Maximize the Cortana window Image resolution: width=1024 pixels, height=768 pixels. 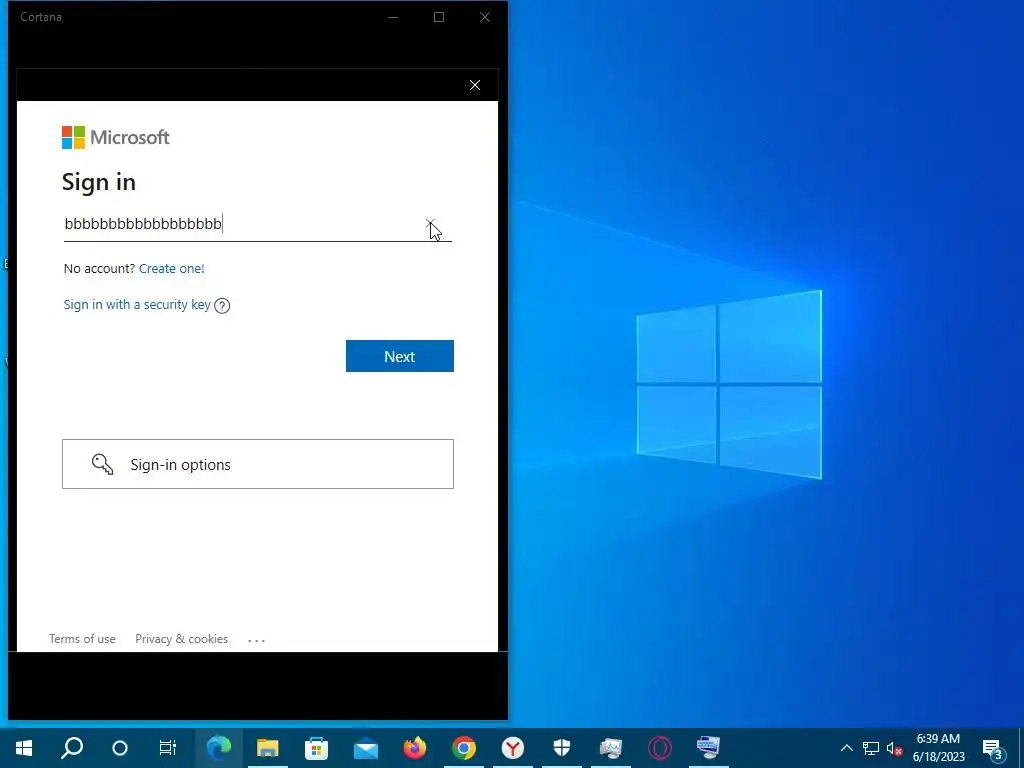[x=439, y=17]
